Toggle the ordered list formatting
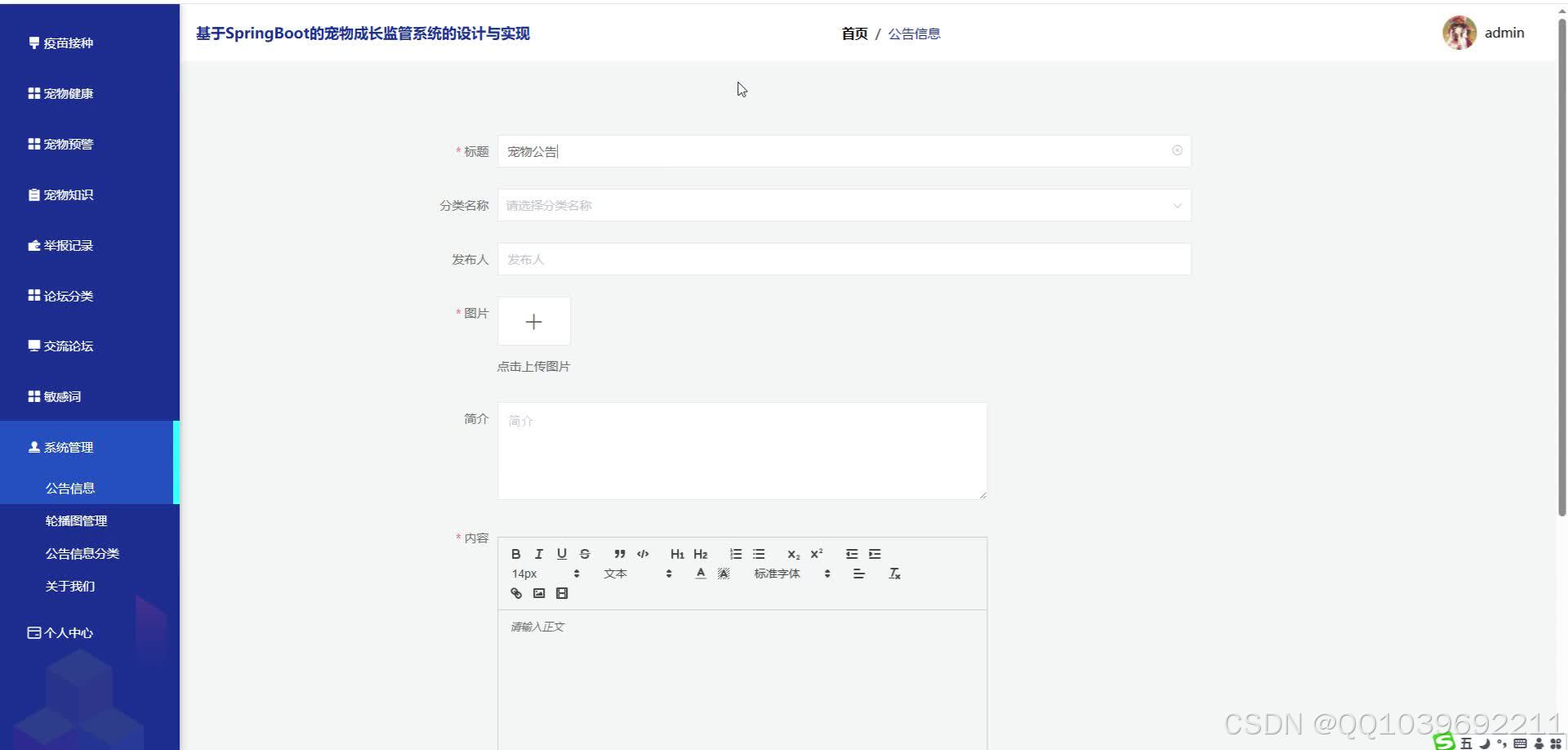This screenshot has width=1568, height=750. 736,554
